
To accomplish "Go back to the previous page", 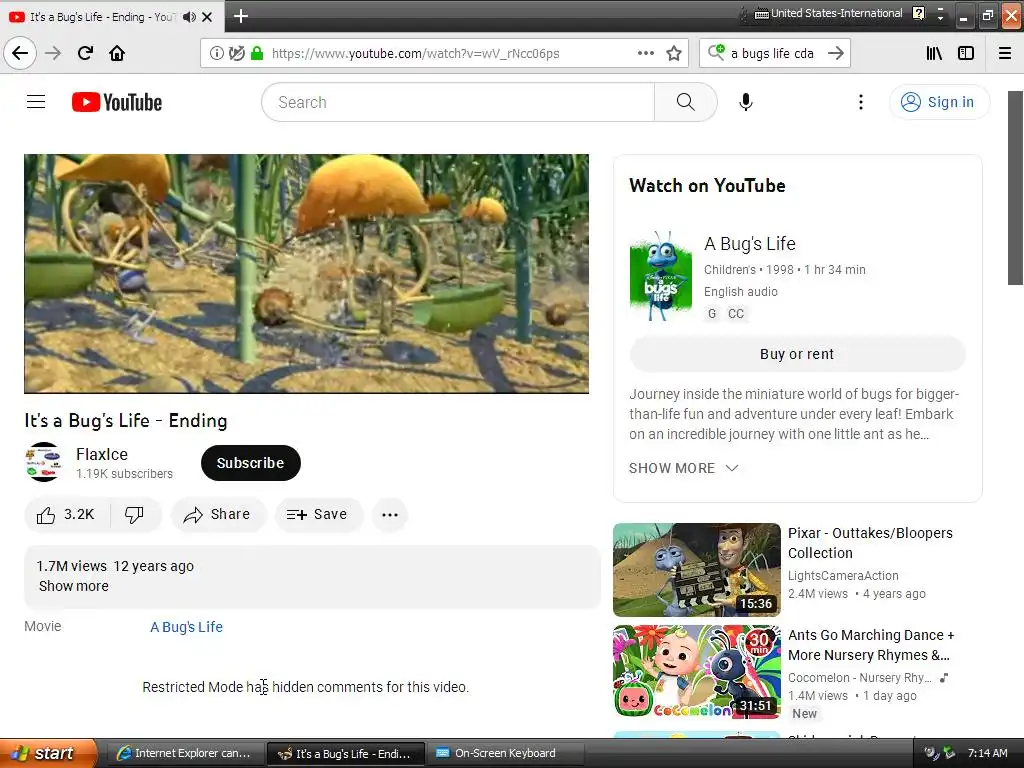I will click(x=20, y=53).
